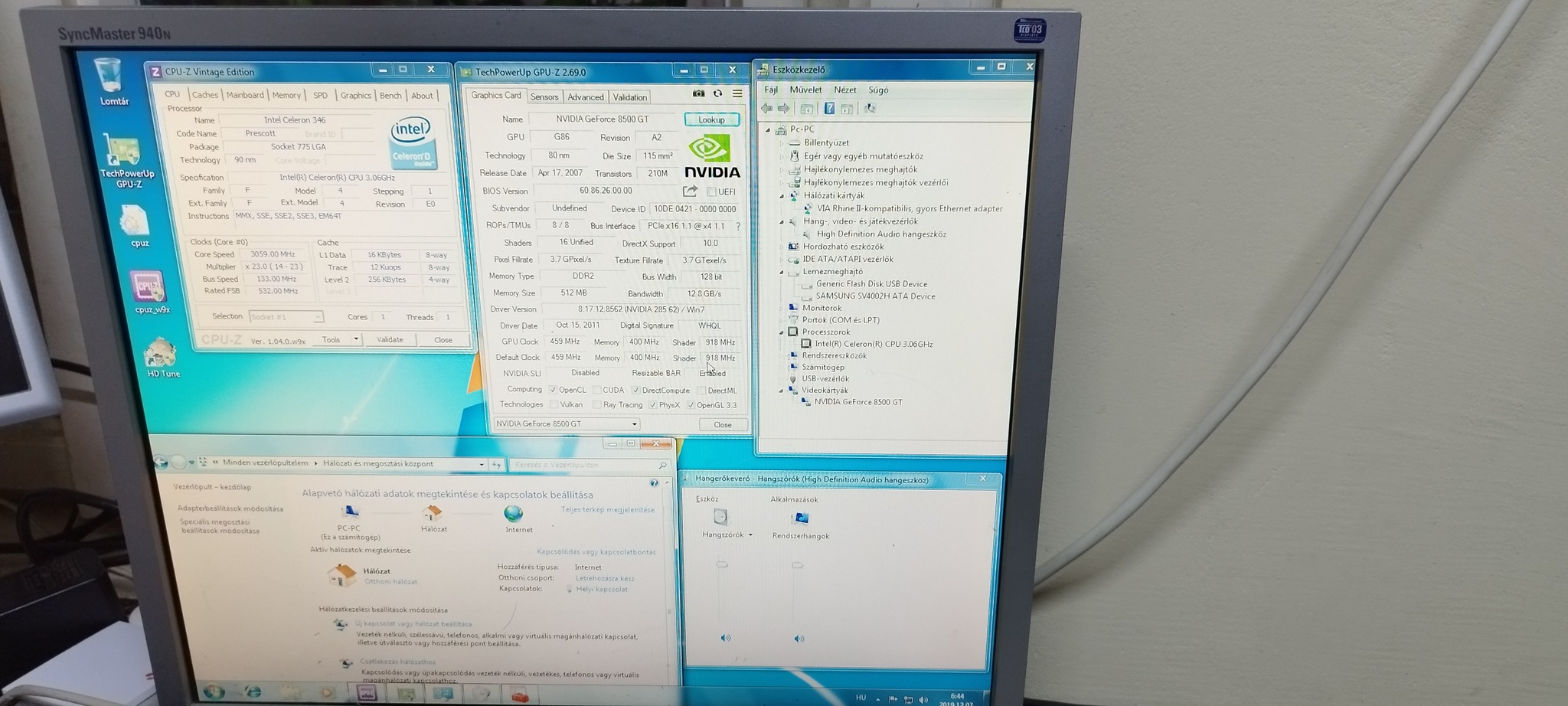
Task: Click the Bus Interface question mark icon
Action: 738,227
